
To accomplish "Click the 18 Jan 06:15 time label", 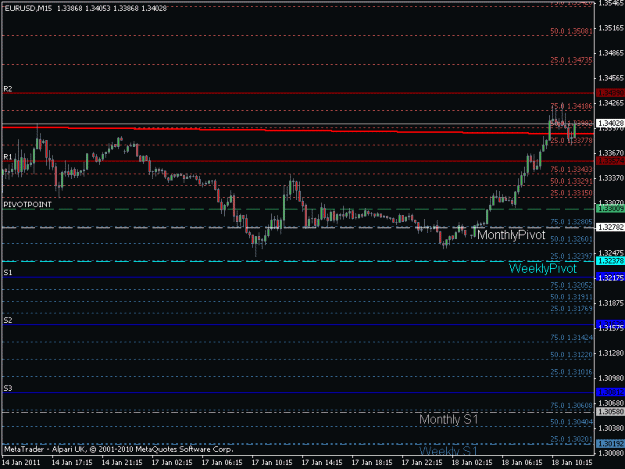I will [522, 463].
